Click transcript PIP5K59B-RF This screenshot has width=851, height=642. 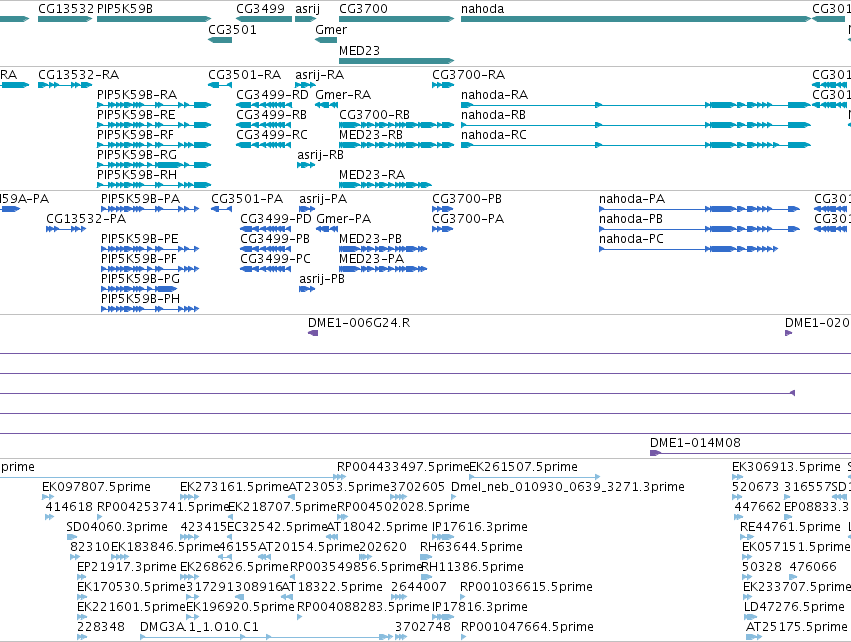click(136, 135)
